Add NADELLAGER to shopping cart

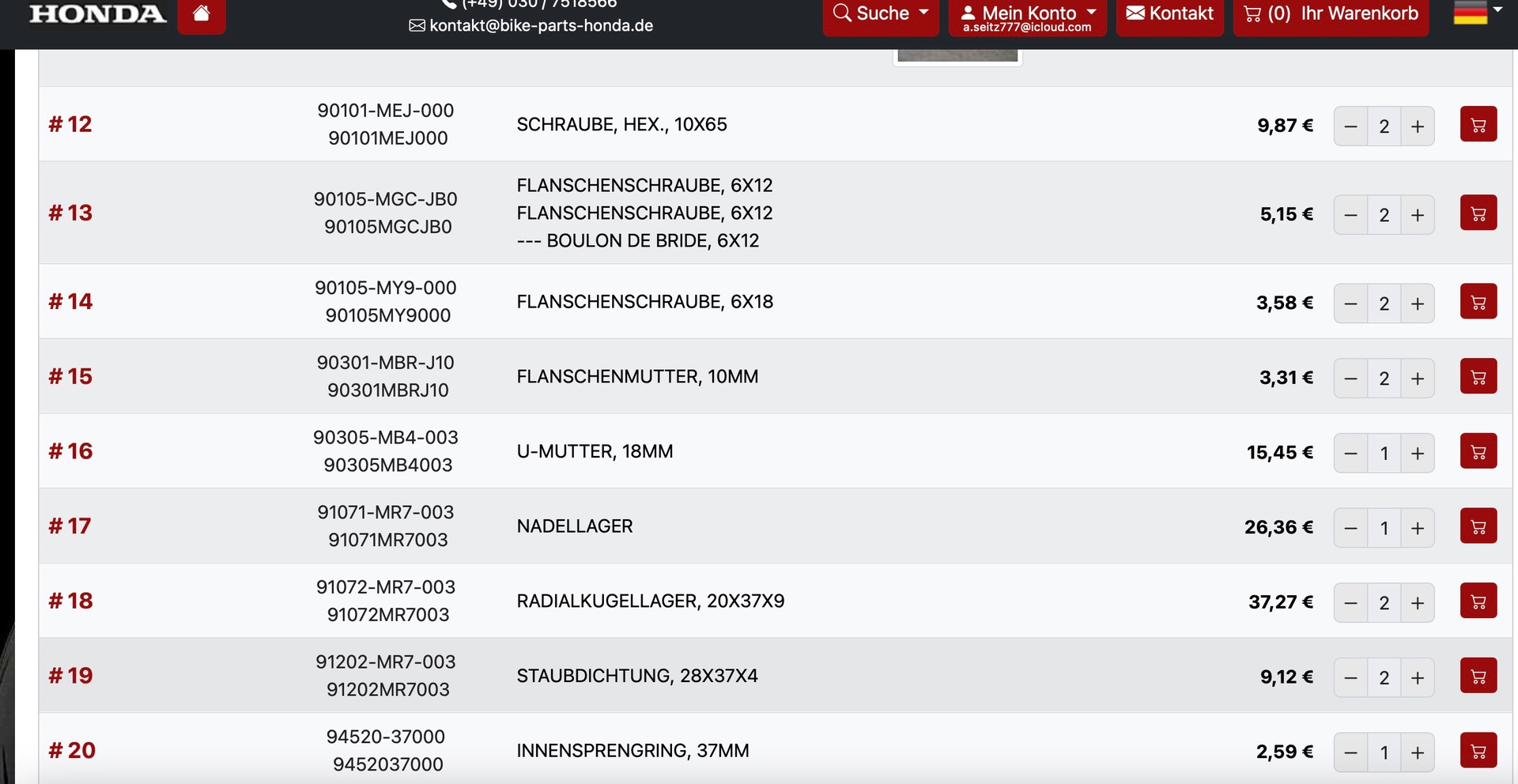1478,526
